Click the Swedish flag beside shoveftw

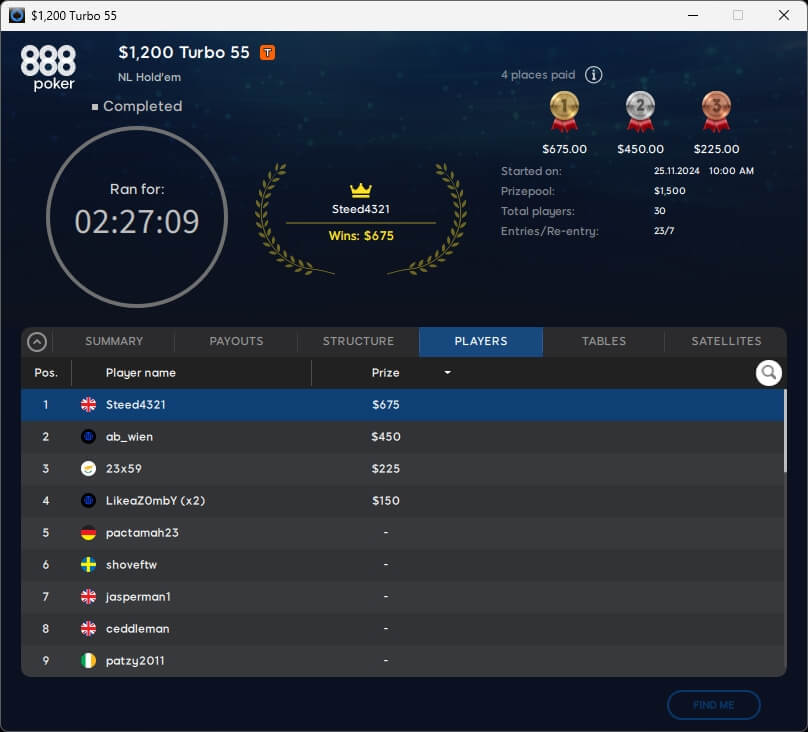pos(88,565)
